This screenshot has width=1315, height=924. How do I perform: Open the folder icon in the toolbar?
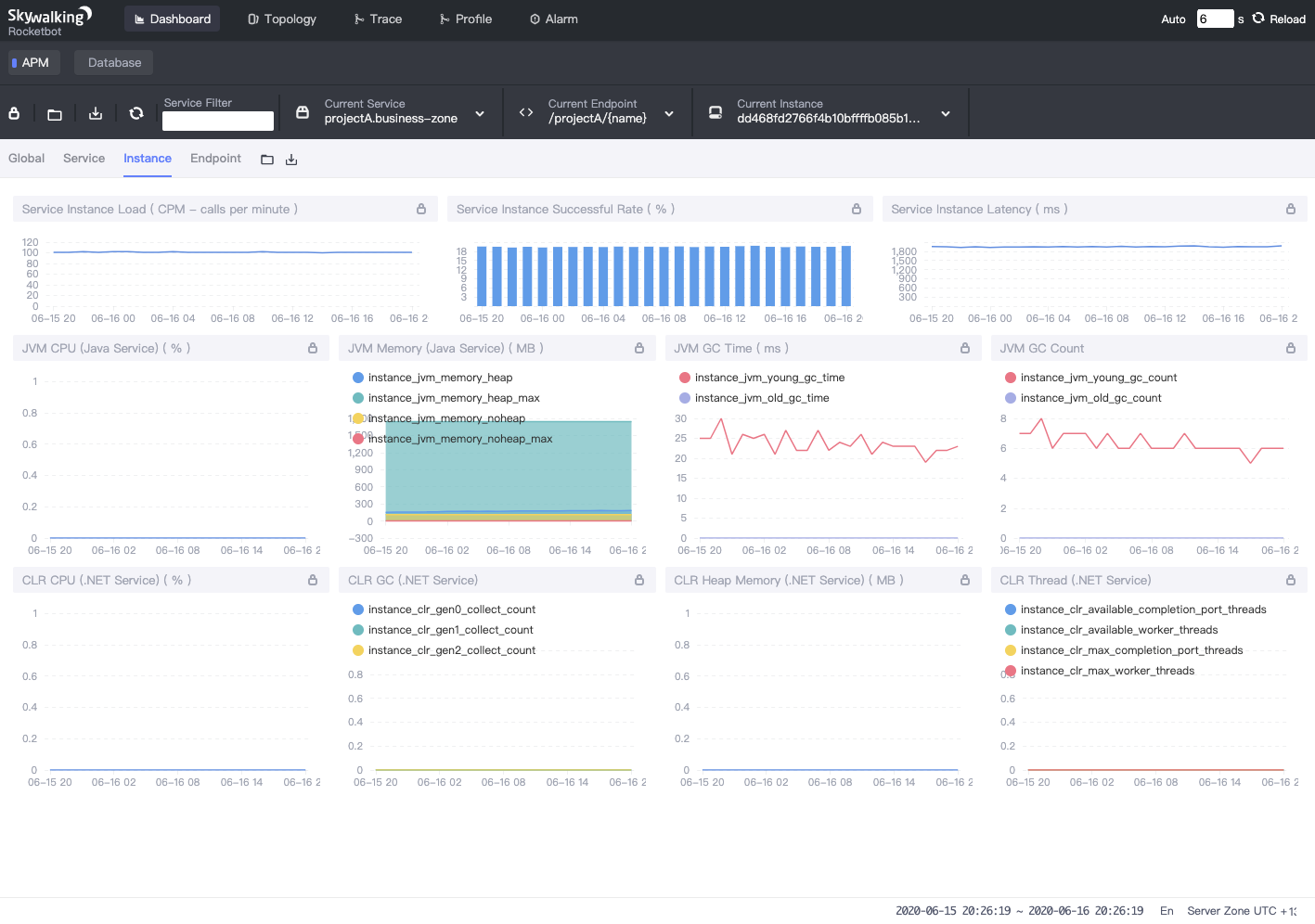[55, 114]
